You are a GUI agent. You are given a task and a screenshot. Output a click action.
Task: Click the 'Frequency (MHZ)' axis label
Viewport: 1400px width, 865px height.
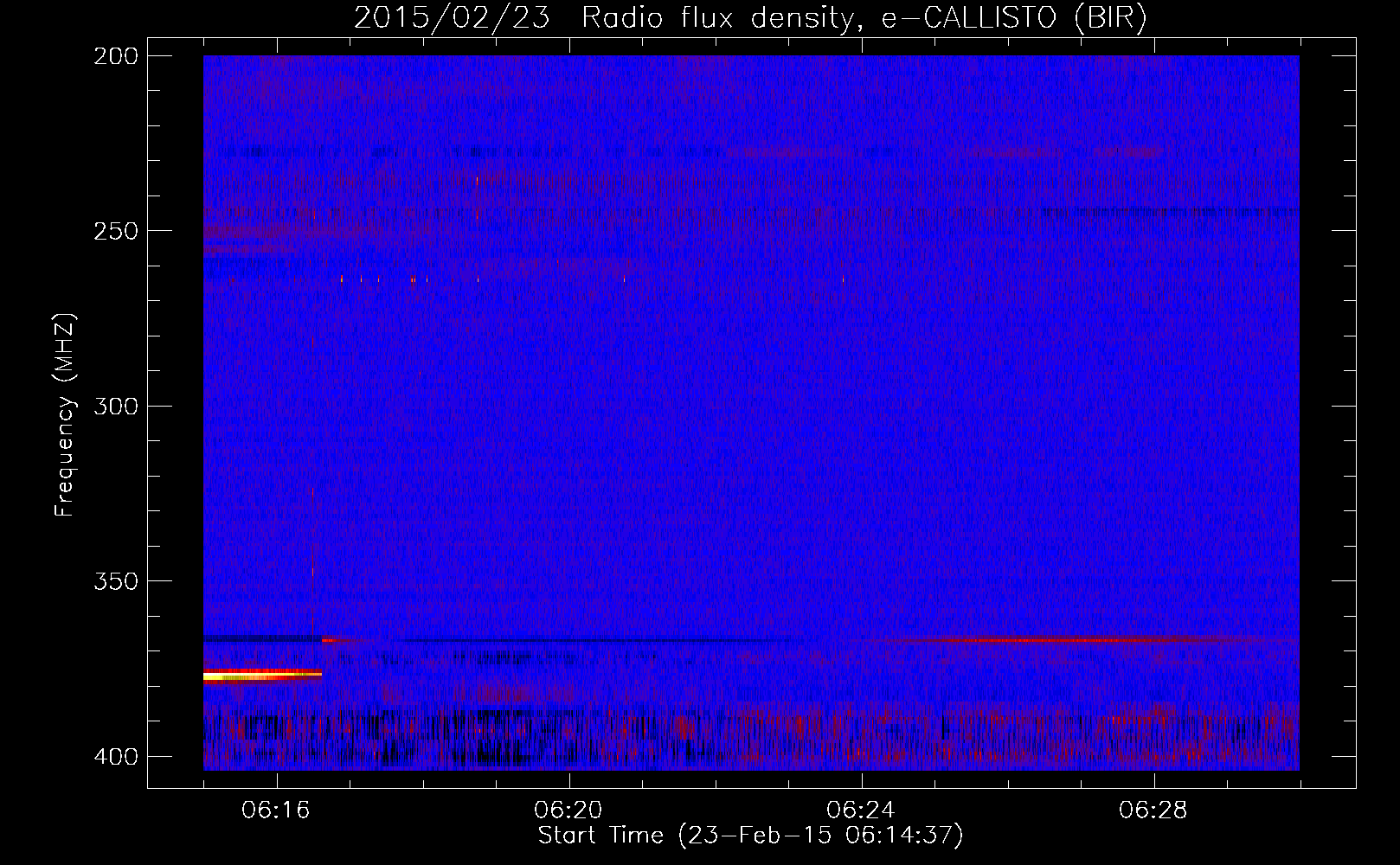(66, 415)
